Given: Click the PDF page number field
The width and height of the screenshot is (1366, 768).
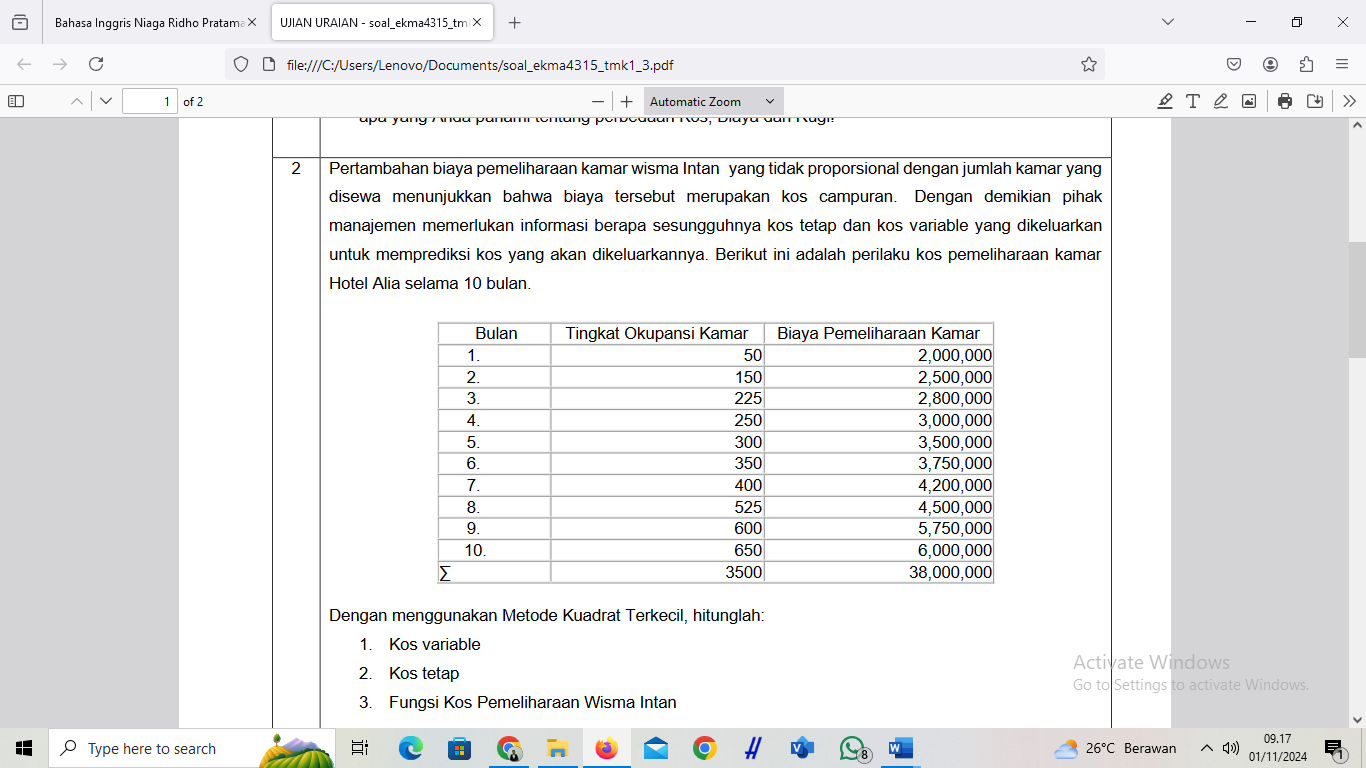Looking at the screenshot, I should tap(149, 101).
